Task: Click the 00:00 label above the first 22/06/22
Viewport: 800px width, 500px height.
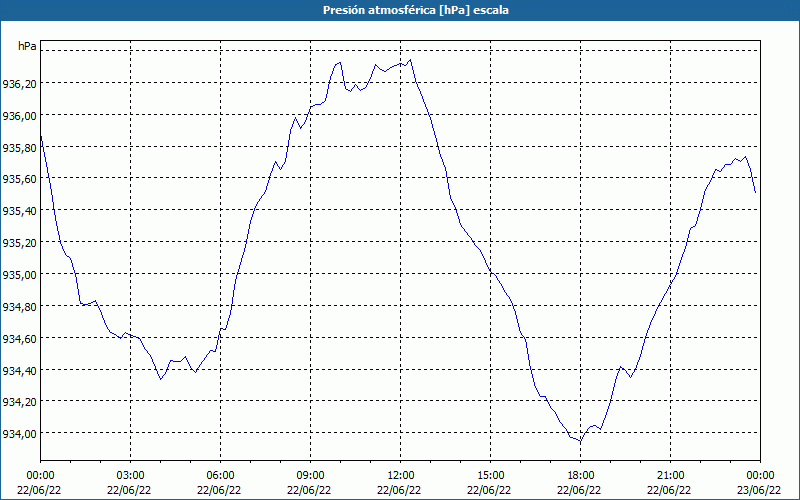Action: click(40, 476)
